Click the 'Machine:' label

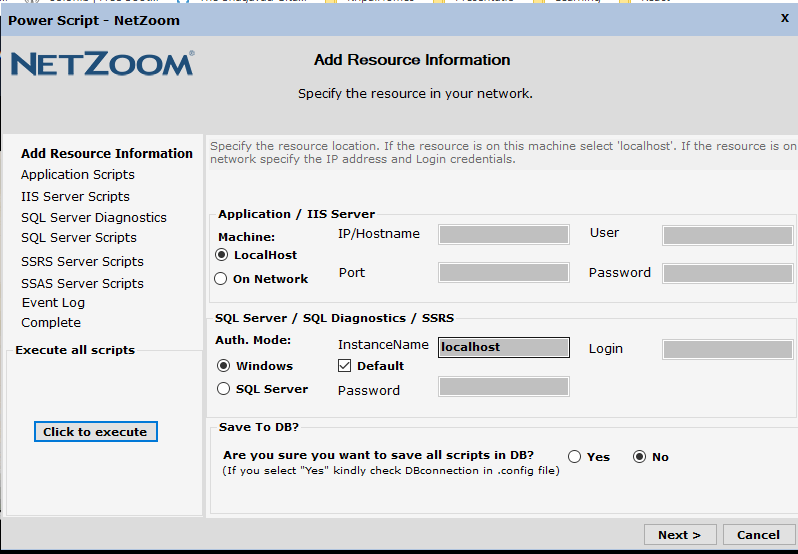[x=246, y=237]
